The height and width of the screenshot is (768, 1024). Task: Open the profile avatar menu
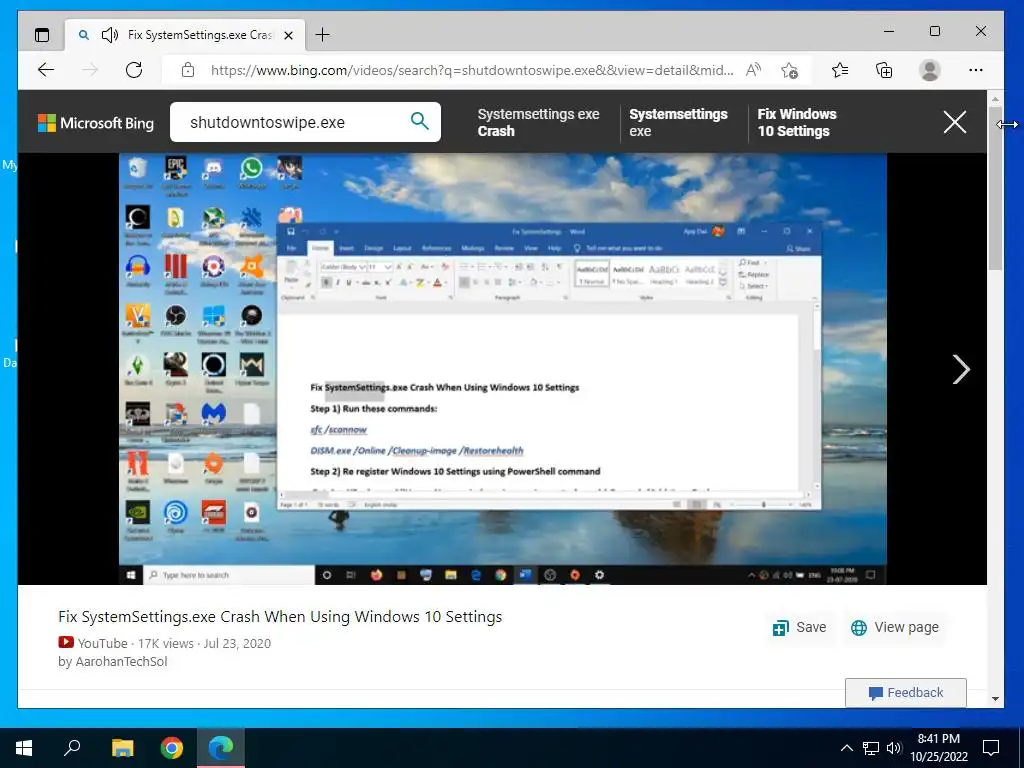pyautogui.click(x=929, y=70)
